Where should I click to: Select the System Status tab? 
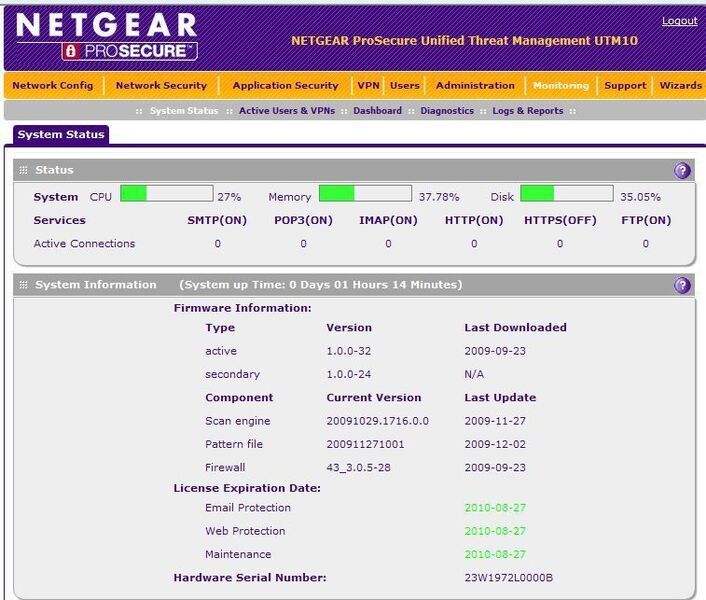pos(60,134)
